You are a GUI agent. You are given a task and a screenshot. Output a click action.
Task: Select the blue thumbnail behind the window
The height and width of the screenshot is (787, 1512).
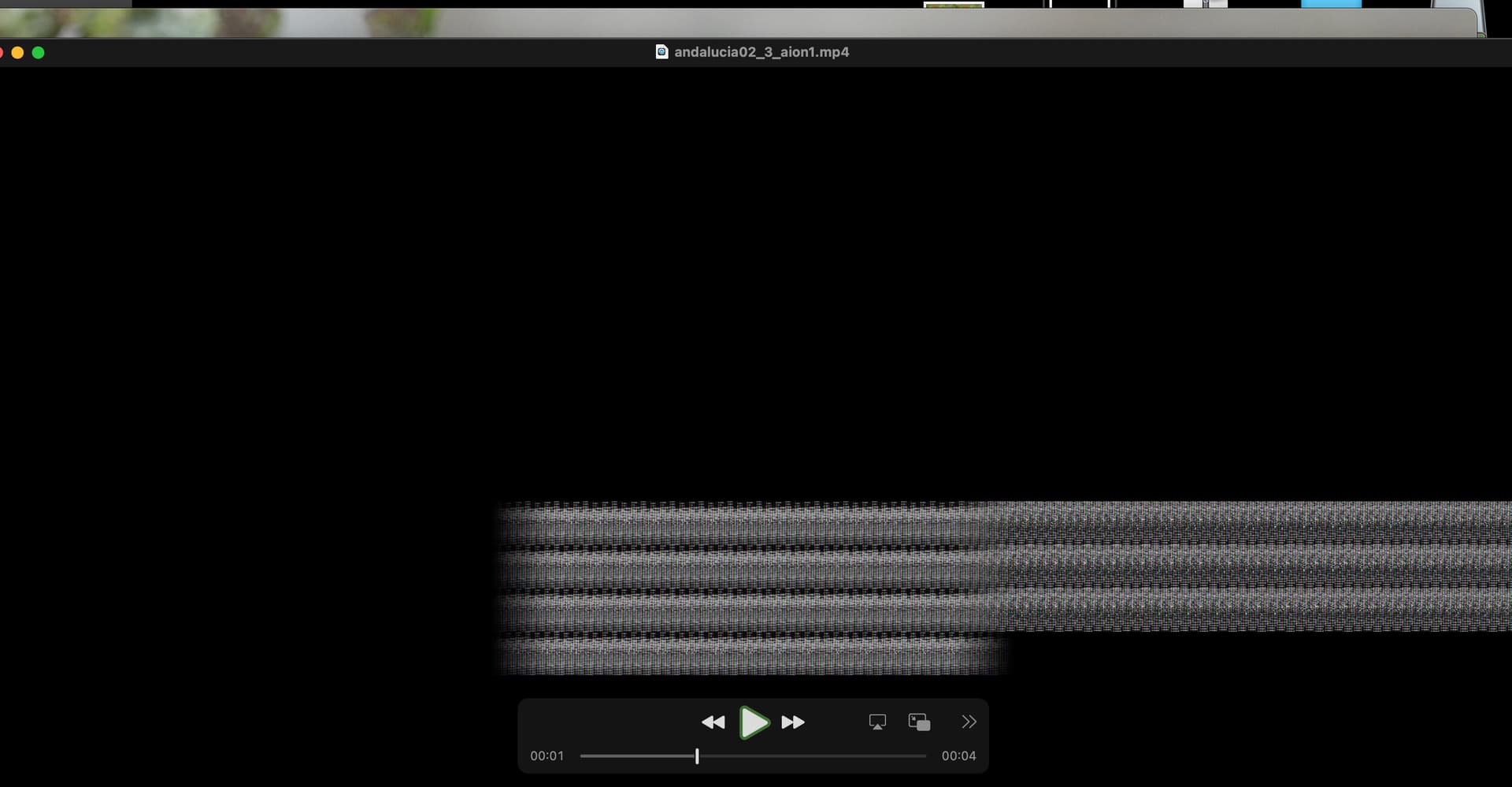coord(1331,4)
